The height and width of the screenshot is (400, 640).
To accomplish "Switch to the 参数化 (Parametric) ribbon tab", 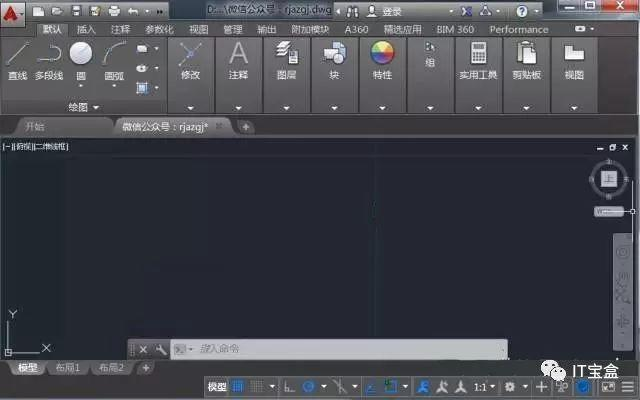I will pos(159,29).
